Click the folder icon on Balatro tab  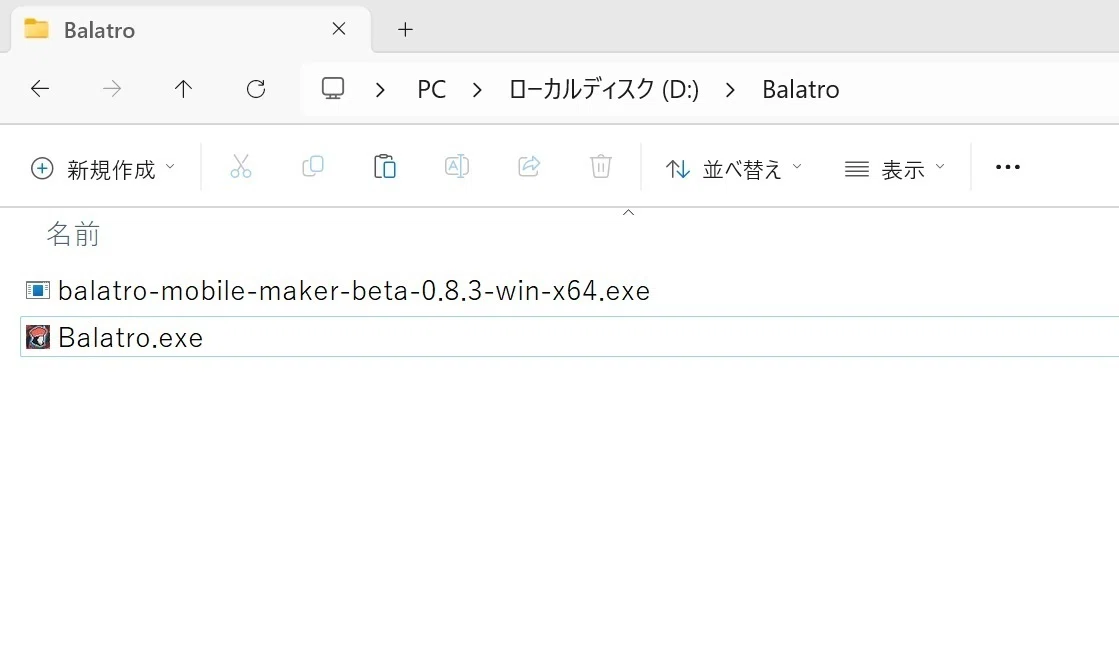click(36, 29)
